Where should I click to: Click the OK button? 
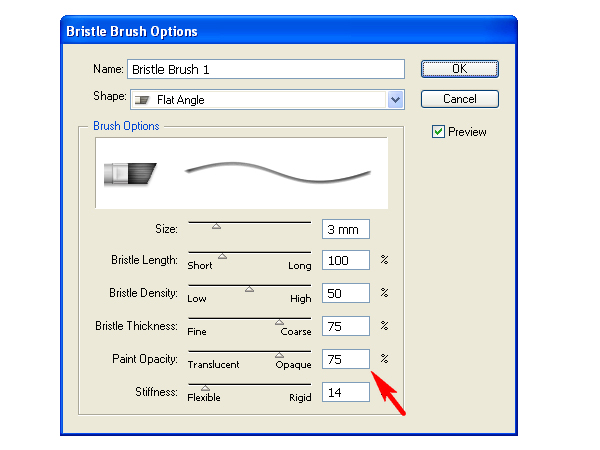(460, 69)
